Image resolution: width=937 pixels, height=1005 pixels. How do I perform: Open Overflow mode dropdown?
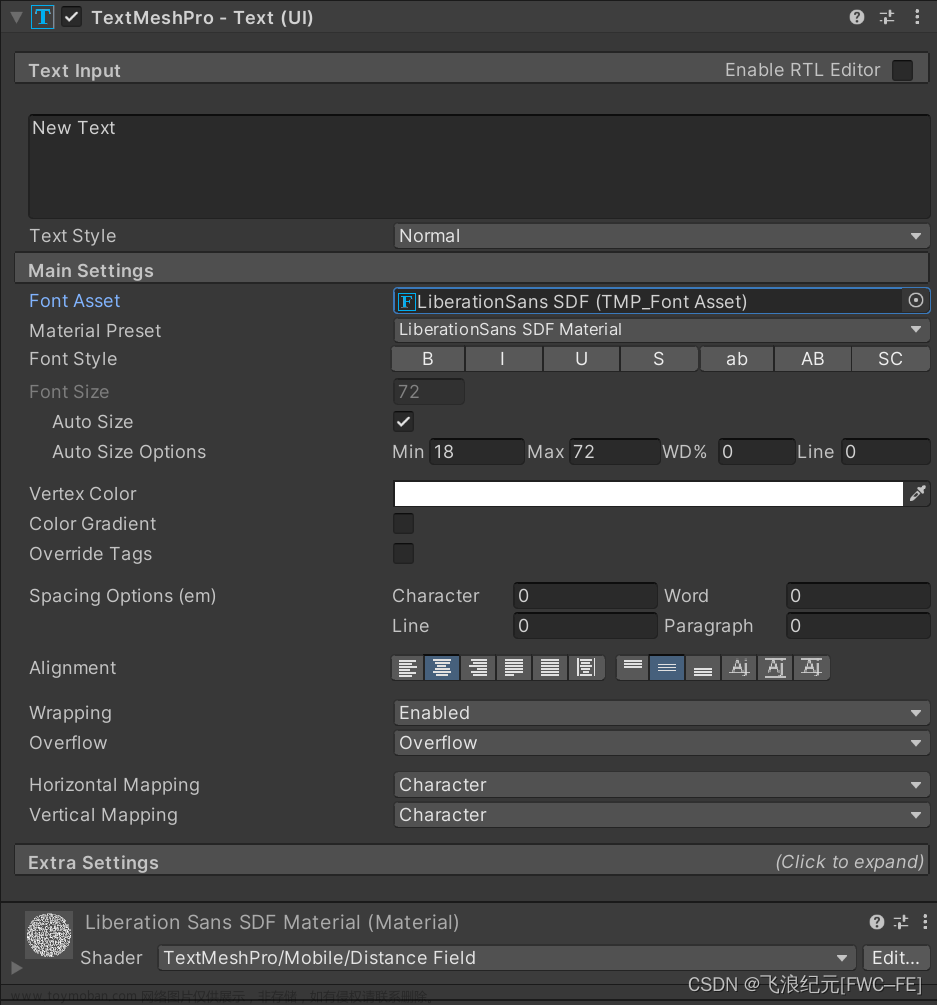tap(661, 743)
